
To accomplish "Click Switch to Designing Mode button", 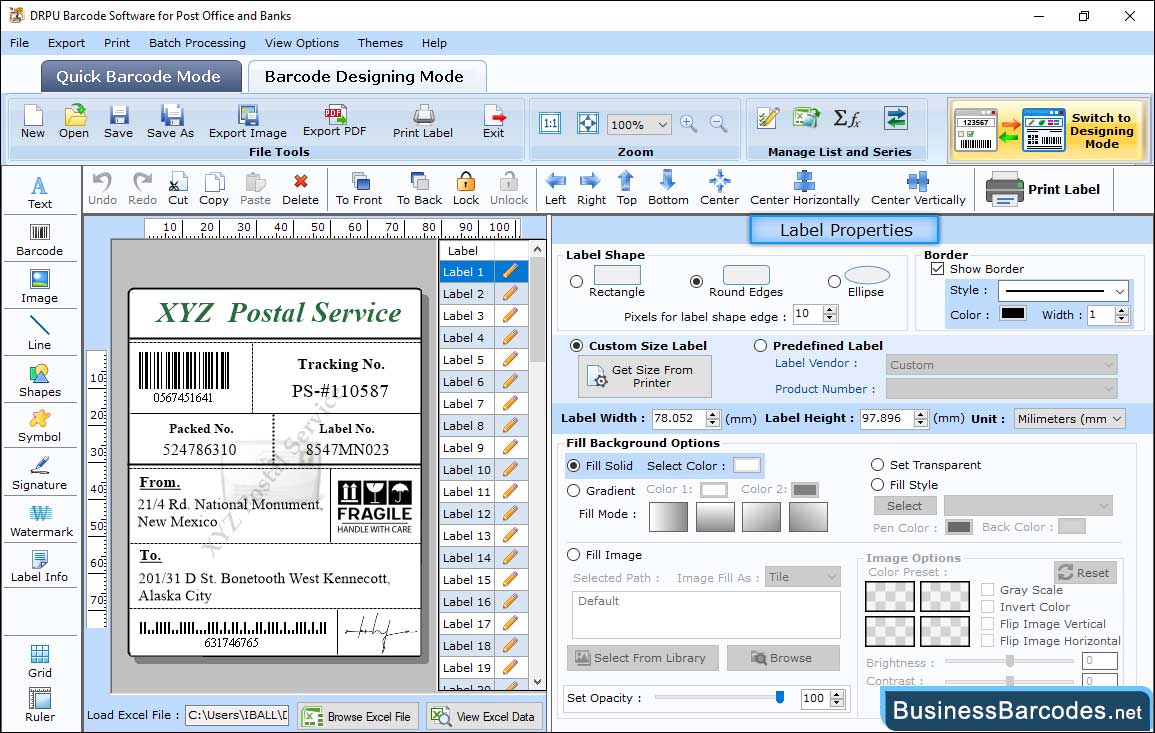I will click(1049, 130).
